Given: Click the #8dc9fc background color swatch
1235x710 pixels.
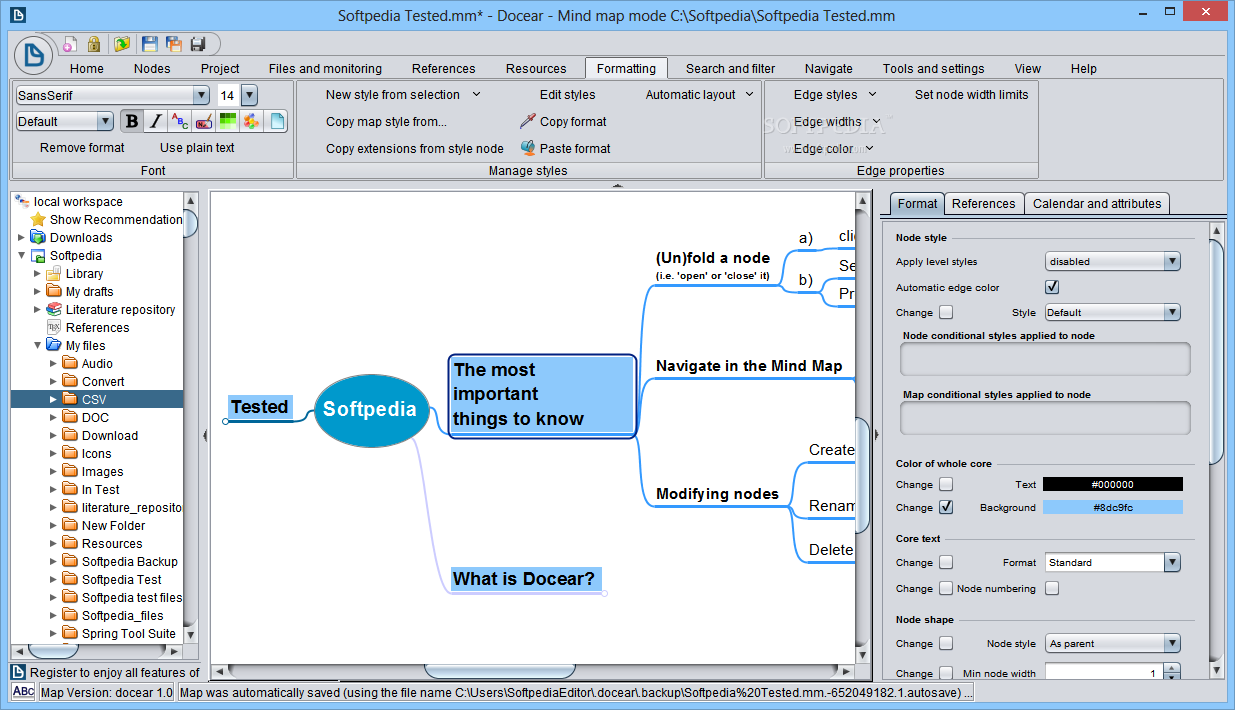Looking at the screenshot, I should point(1113,507).
